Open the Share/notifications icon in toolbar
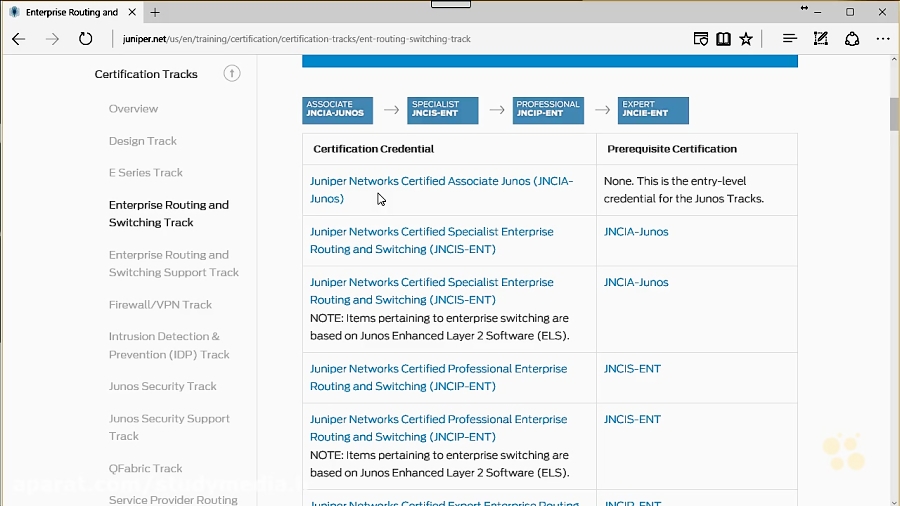 tap(852, 38)
